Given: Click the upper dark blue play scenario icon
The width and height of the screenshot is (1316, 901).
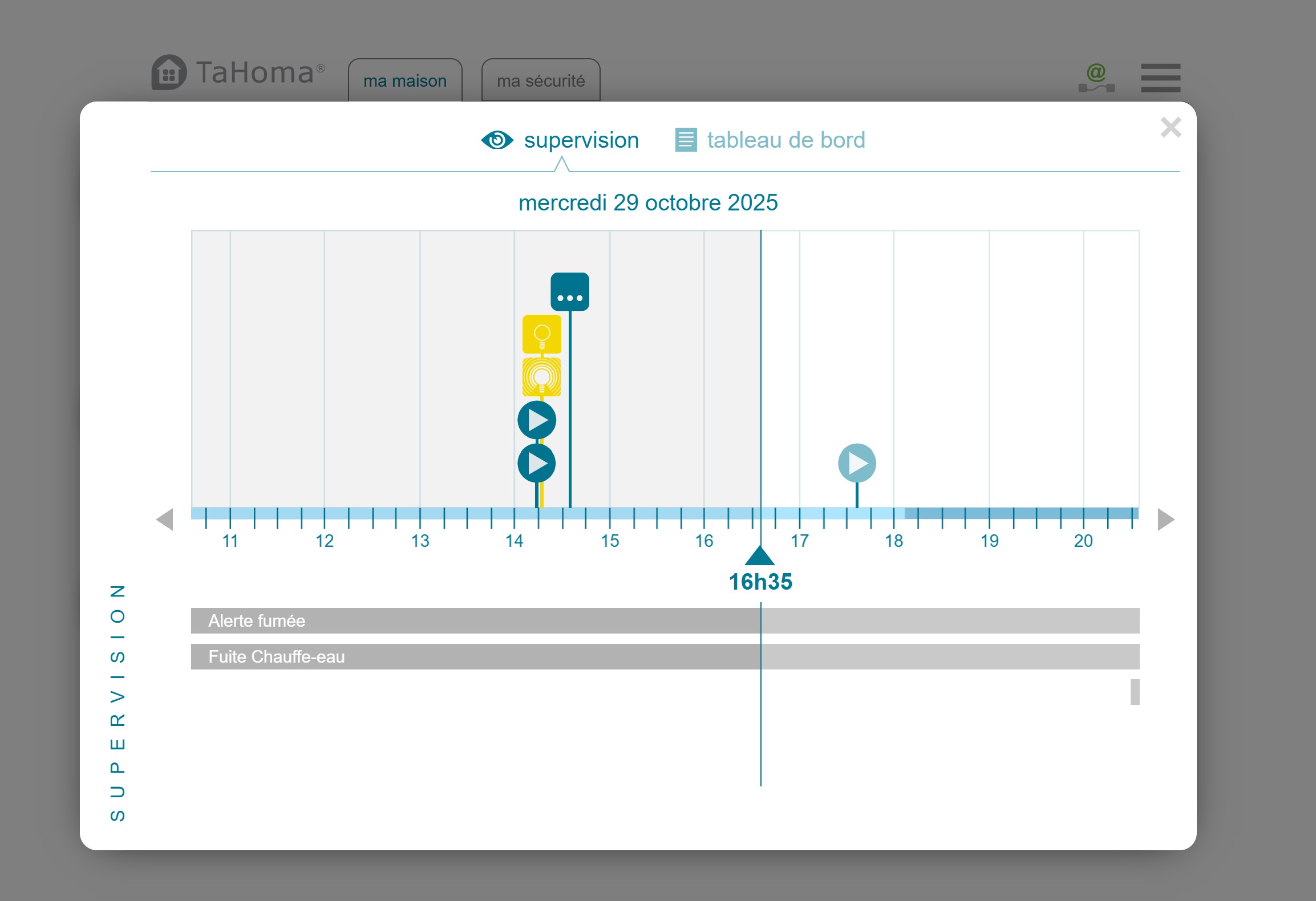Looking at the screenshot, I should pyautogui.click(x=537, y=420).
